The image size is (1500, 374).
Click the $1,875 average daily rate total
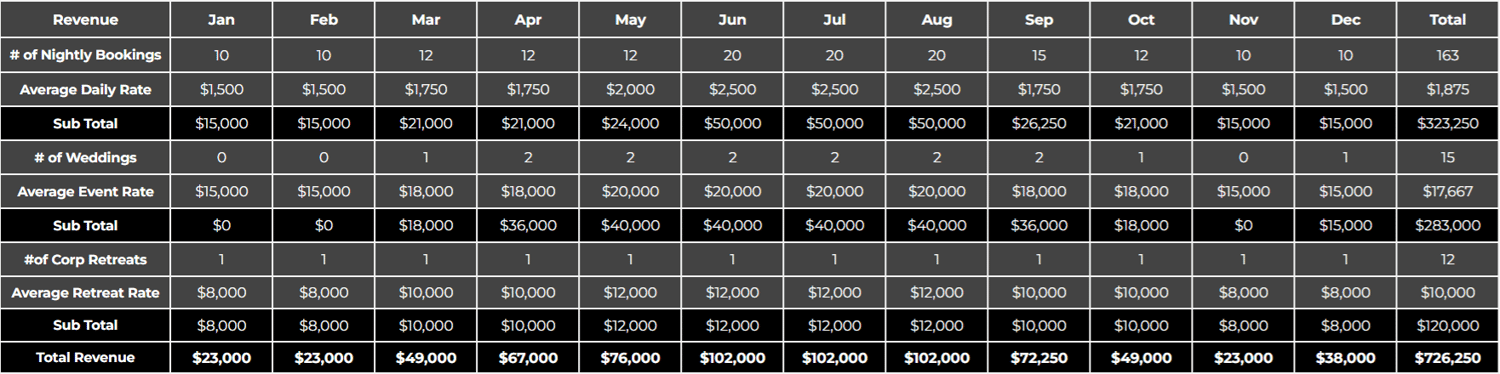click(x=1447, y=89)
